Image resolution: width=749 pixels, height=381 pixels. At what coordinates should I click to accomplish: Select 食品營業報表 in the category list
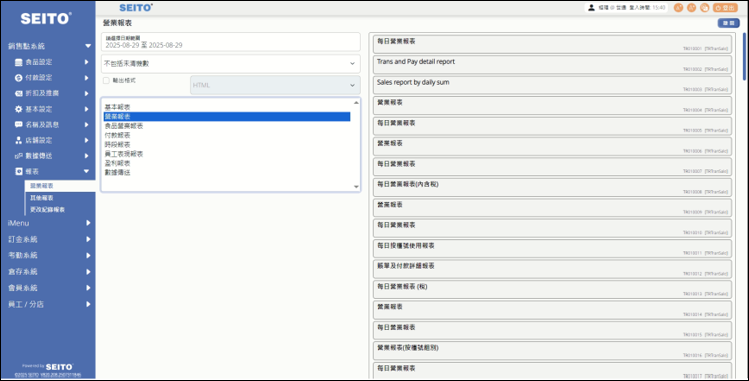[227, 126]
